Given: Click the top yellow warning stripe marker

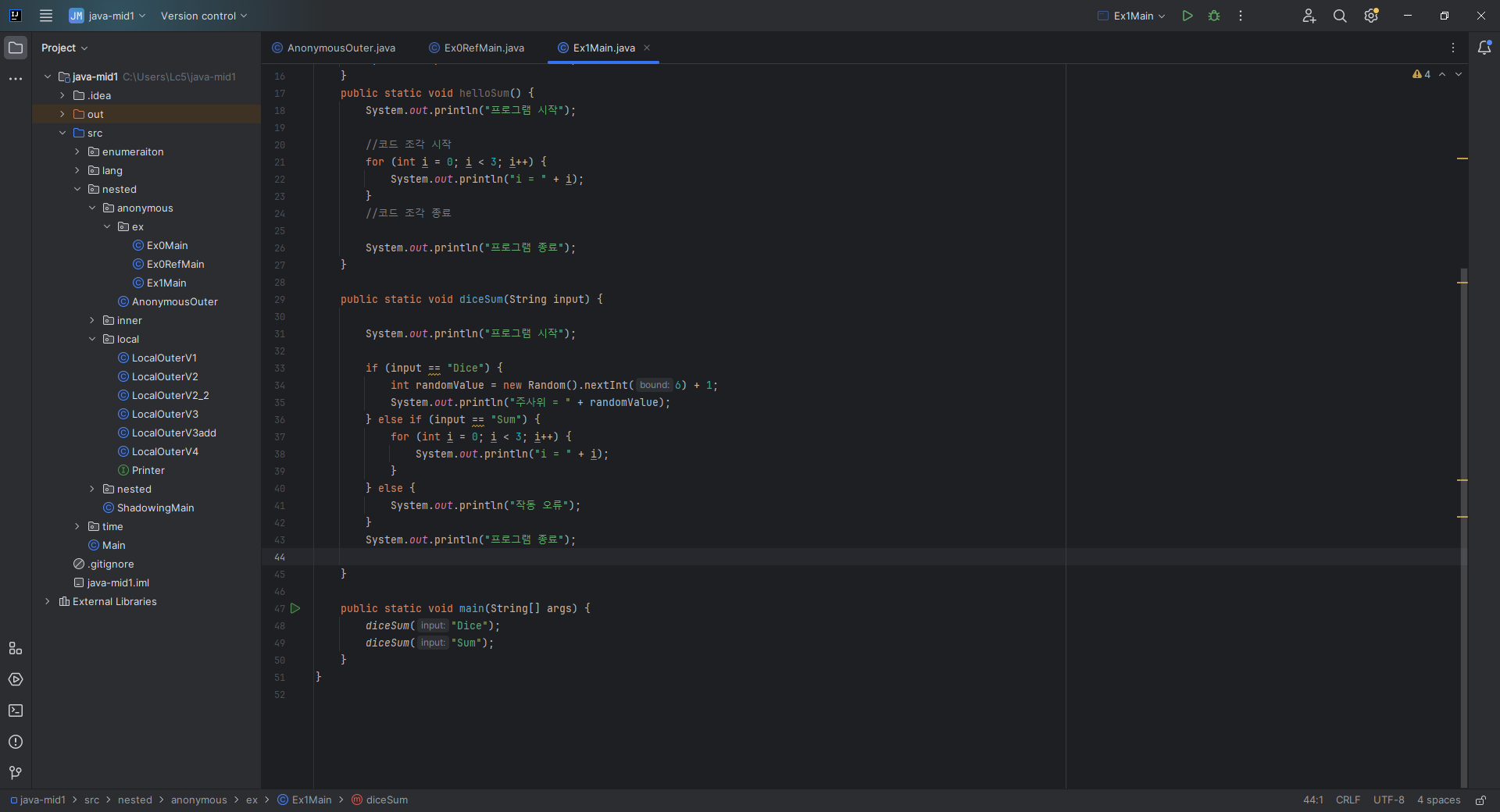Looking at the screenshot, I should 1462,158.
